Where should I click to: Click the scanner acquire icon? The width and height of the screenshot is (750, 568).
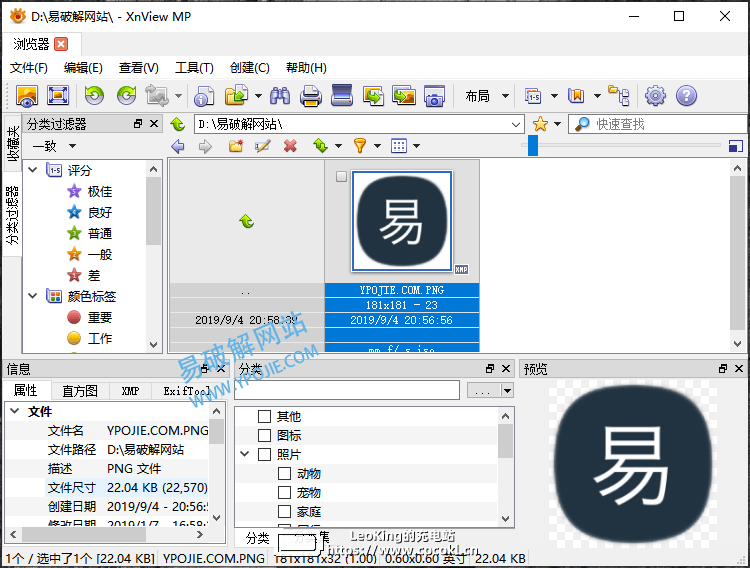click(x=342, y=96)
